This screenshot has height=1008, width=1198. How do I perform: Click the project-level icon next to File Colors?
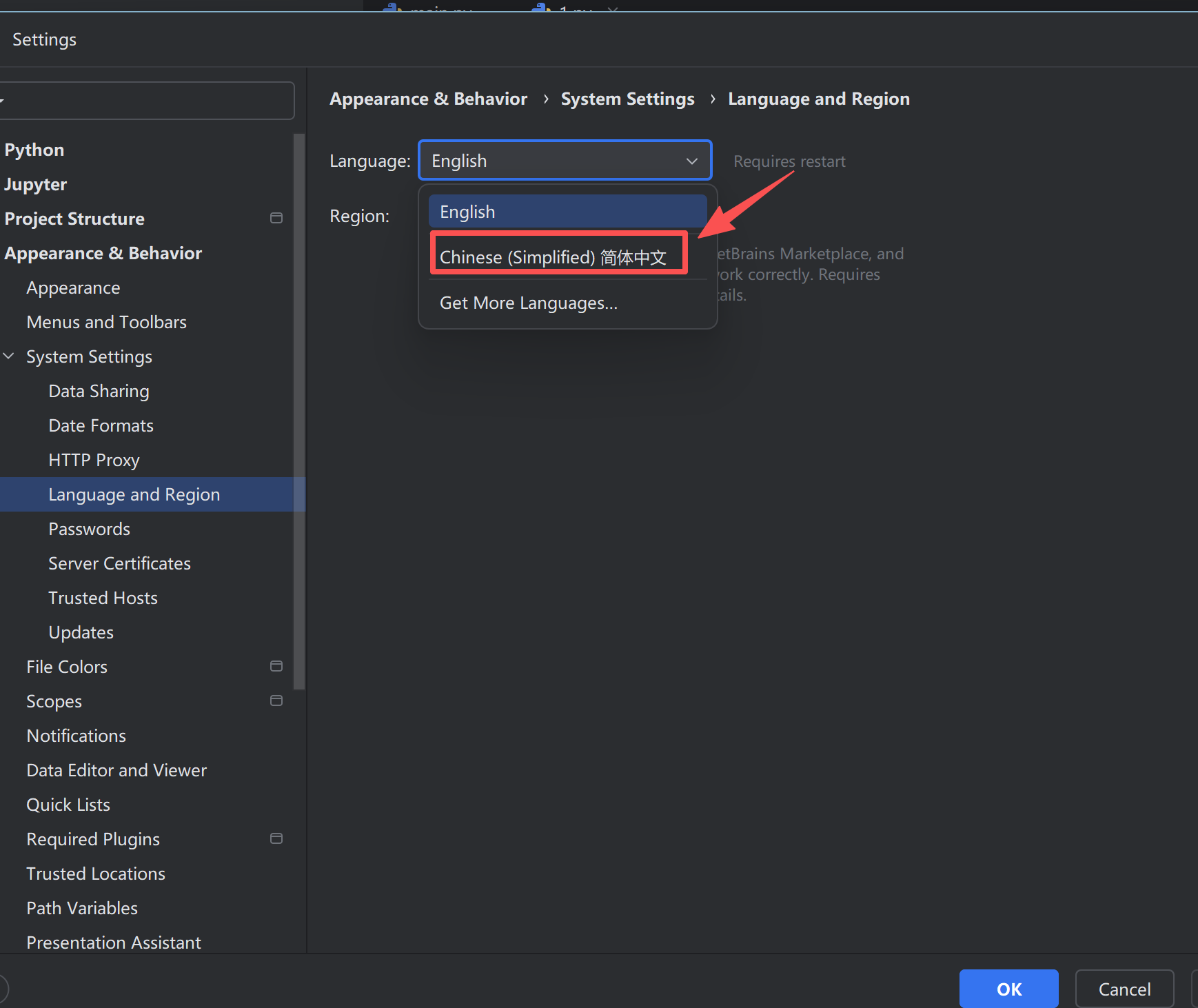click(276, 667)
